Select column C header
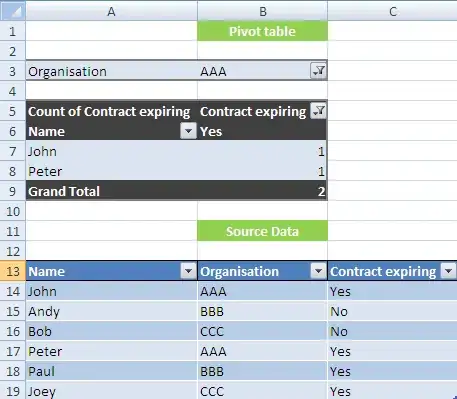457x399 pixels. (x=392, y=11)
